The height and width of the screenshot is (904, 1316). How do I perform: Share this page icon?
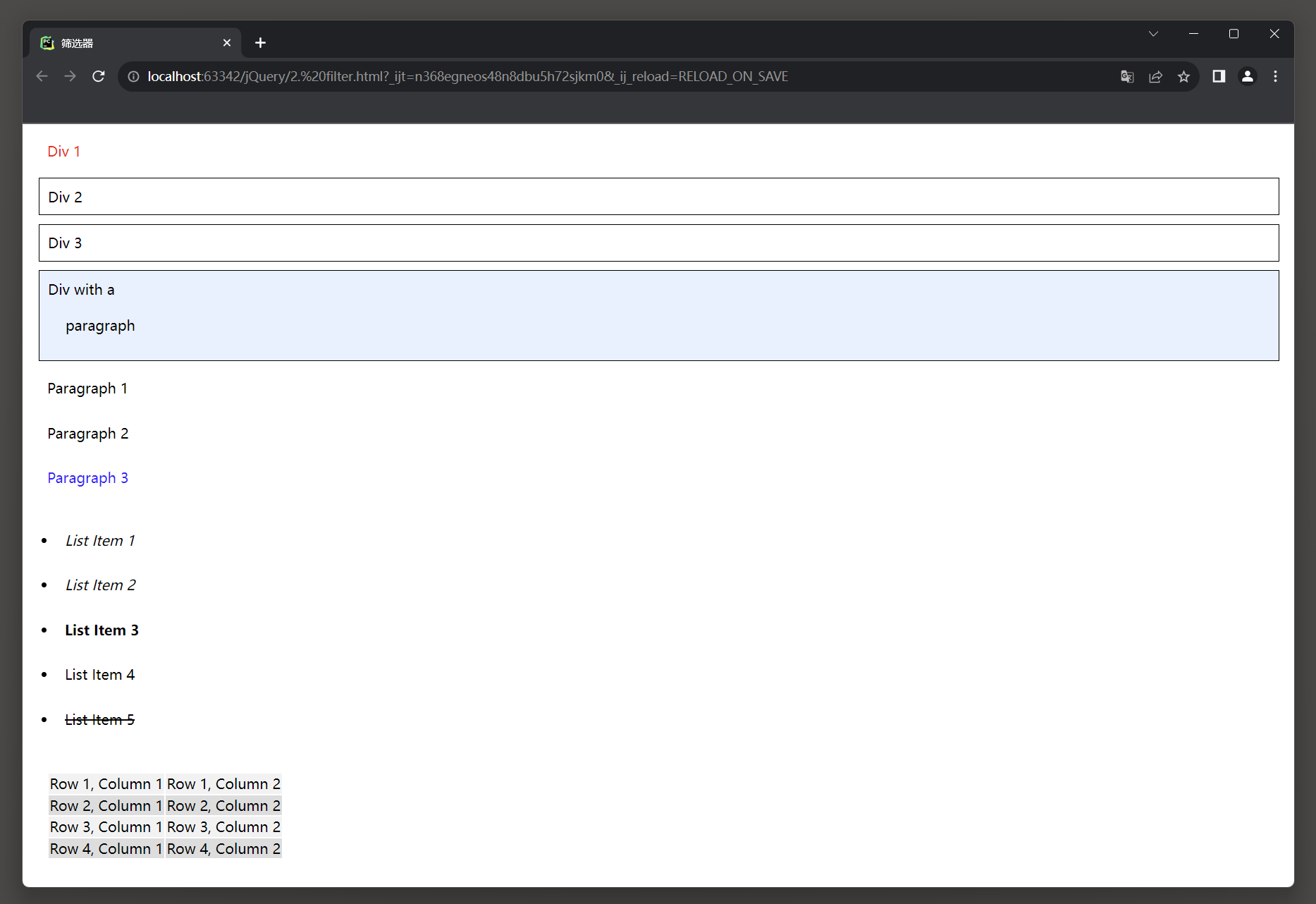(x=1155, y=76)
